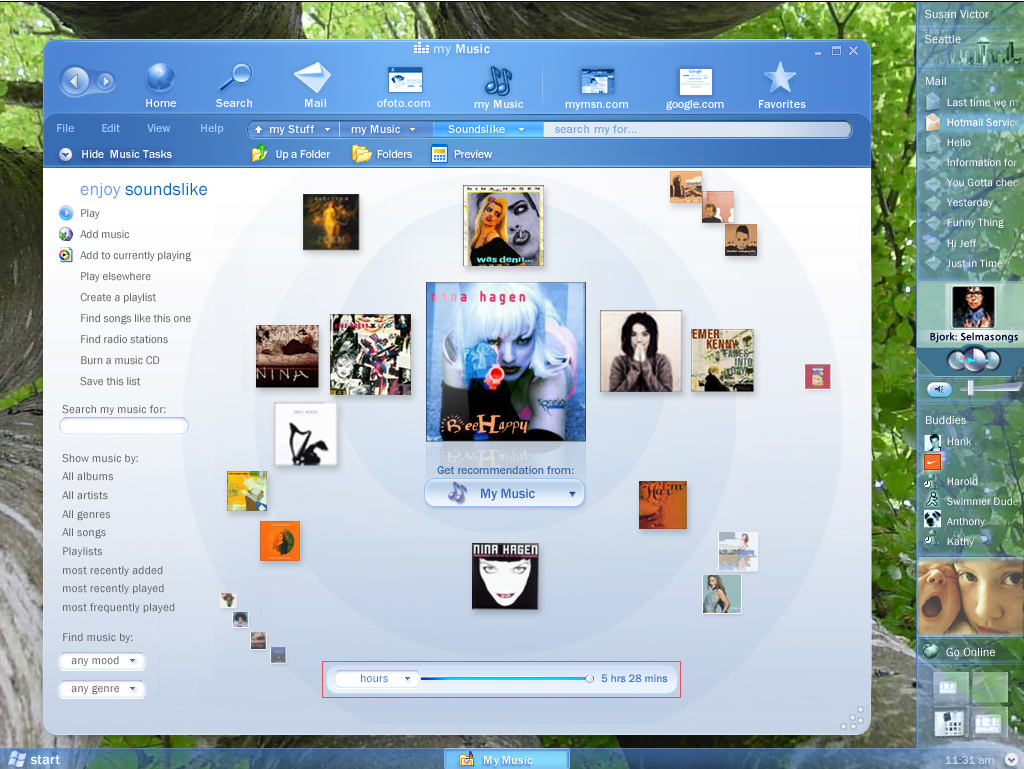This screenshot has height=769, width=1024.
Task: Open the any genre dropdown
Action: [102, 689]
